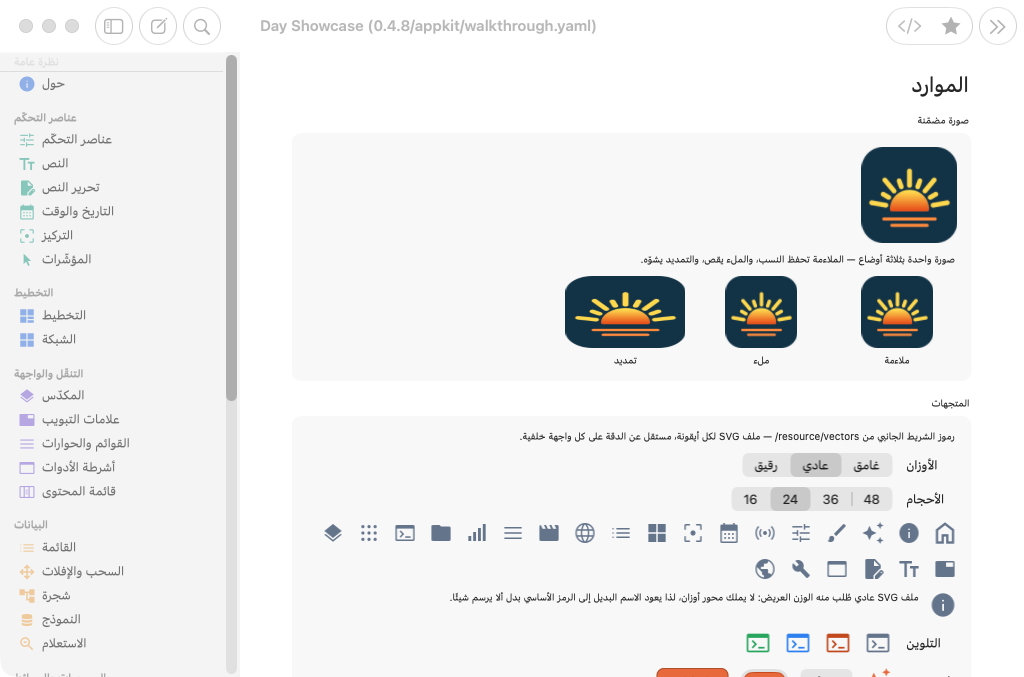The image size is (1024, 677).
Task: Choose size 24 segment
Action: pos(790,499)
